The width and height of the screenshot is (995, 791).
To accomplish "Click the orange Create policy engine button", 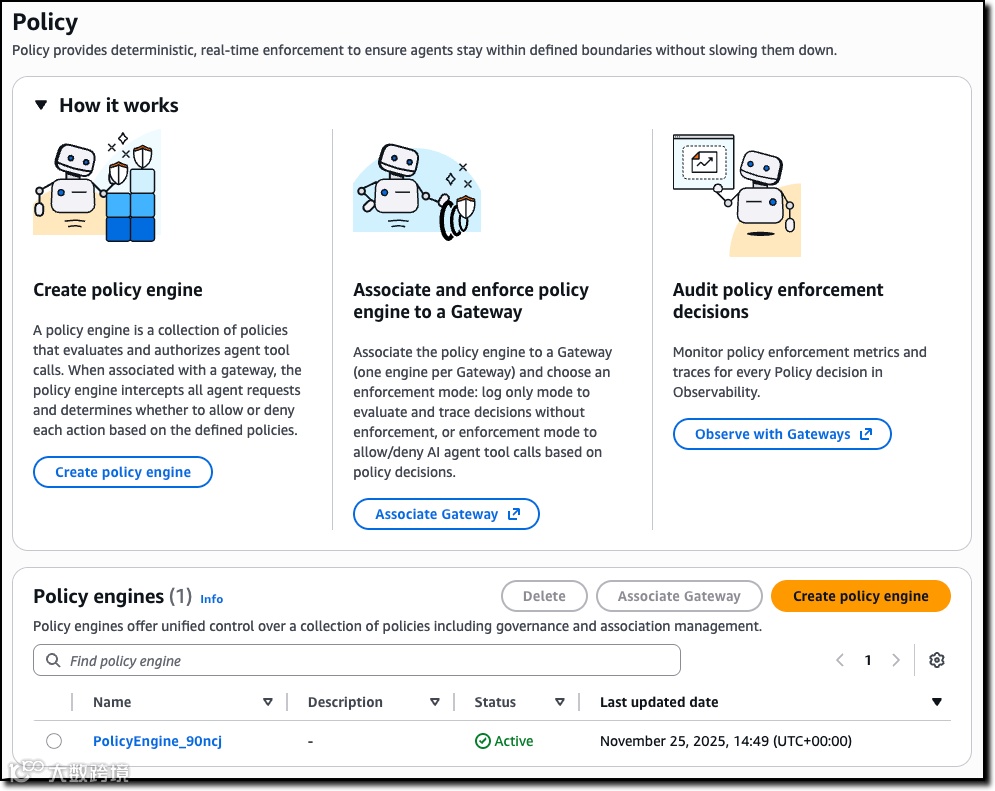I will [860, 596].
